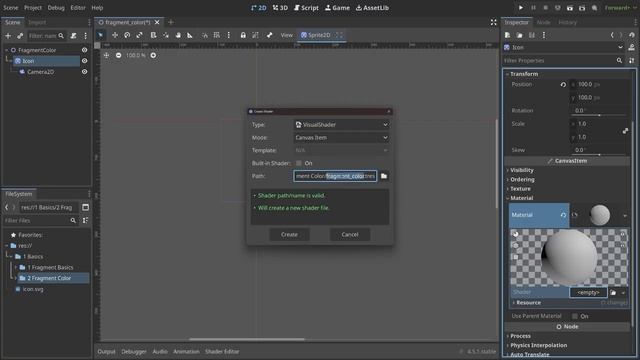Image resolution: width=640 pixels, height=360 pixels.
Task: Expand the Process section
Action: pyautogui.click(x=520, y=336)
